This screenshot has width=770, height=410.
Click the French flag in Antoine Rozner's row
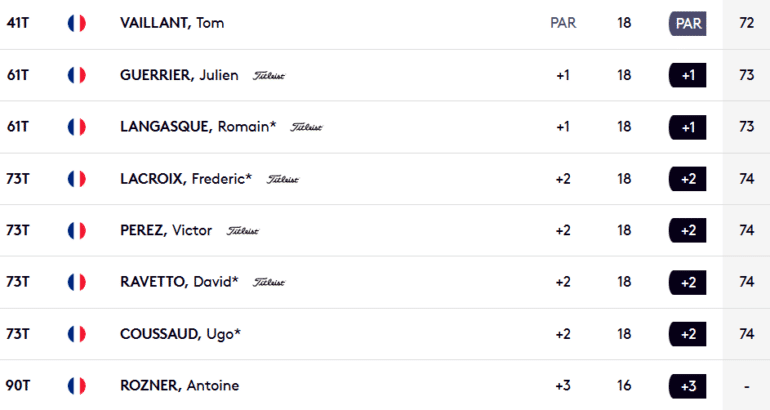[77, 386]
